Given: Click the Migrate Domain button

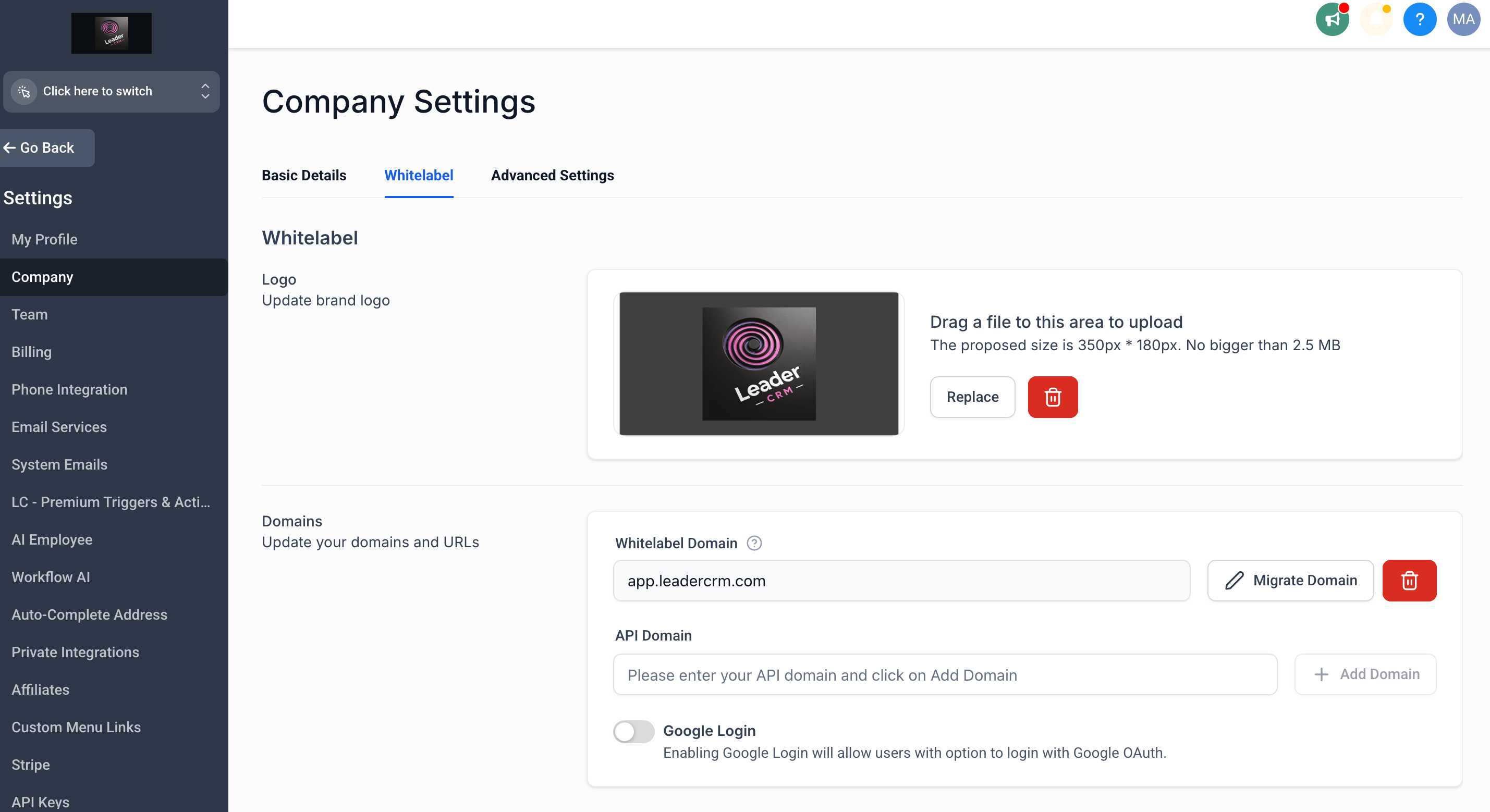Looking at the screenshot, I should (x=1290, y=580).
